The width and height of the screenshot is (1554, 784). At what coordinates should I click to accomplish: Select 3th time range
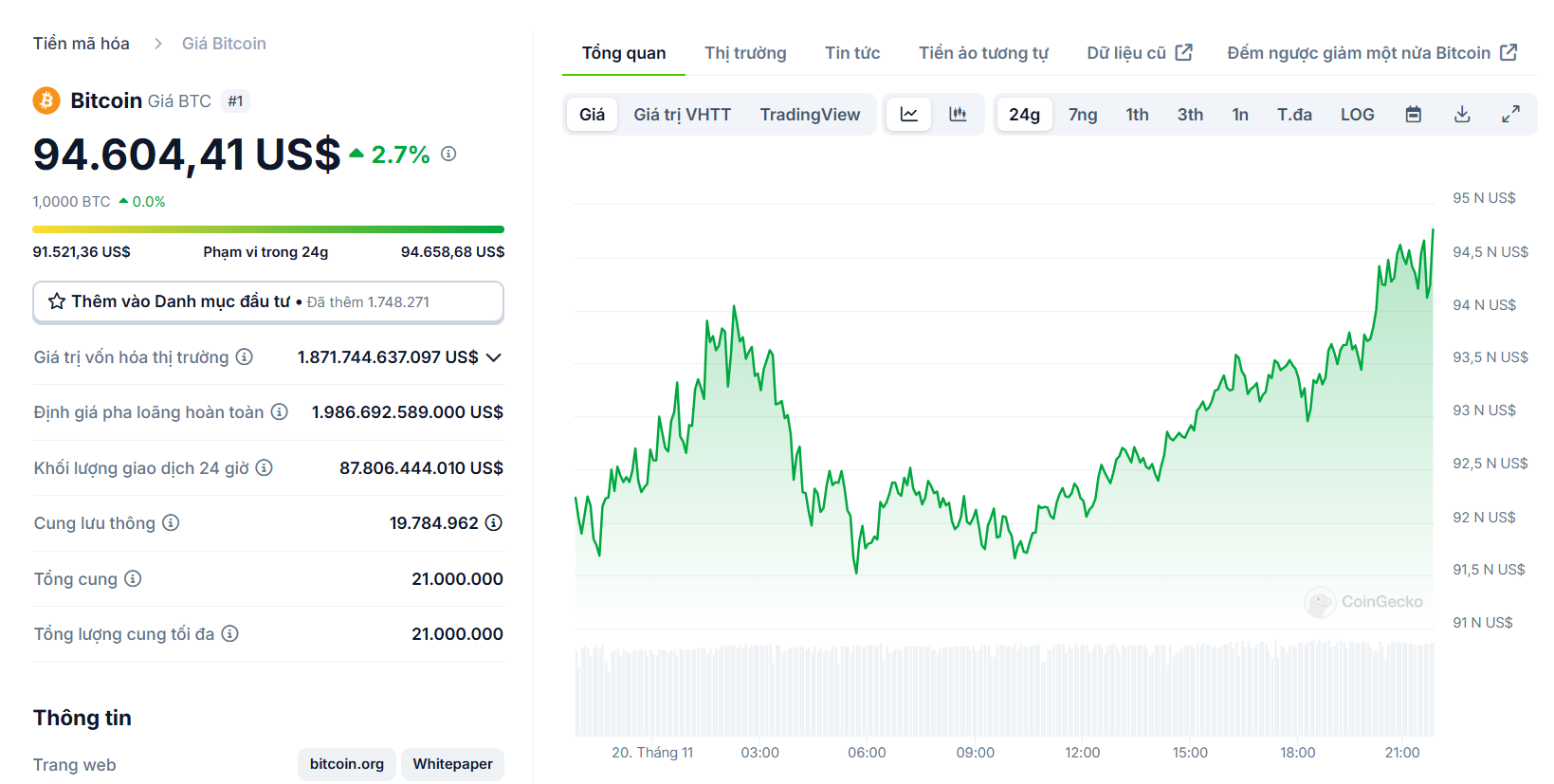tap(1190, 115)
